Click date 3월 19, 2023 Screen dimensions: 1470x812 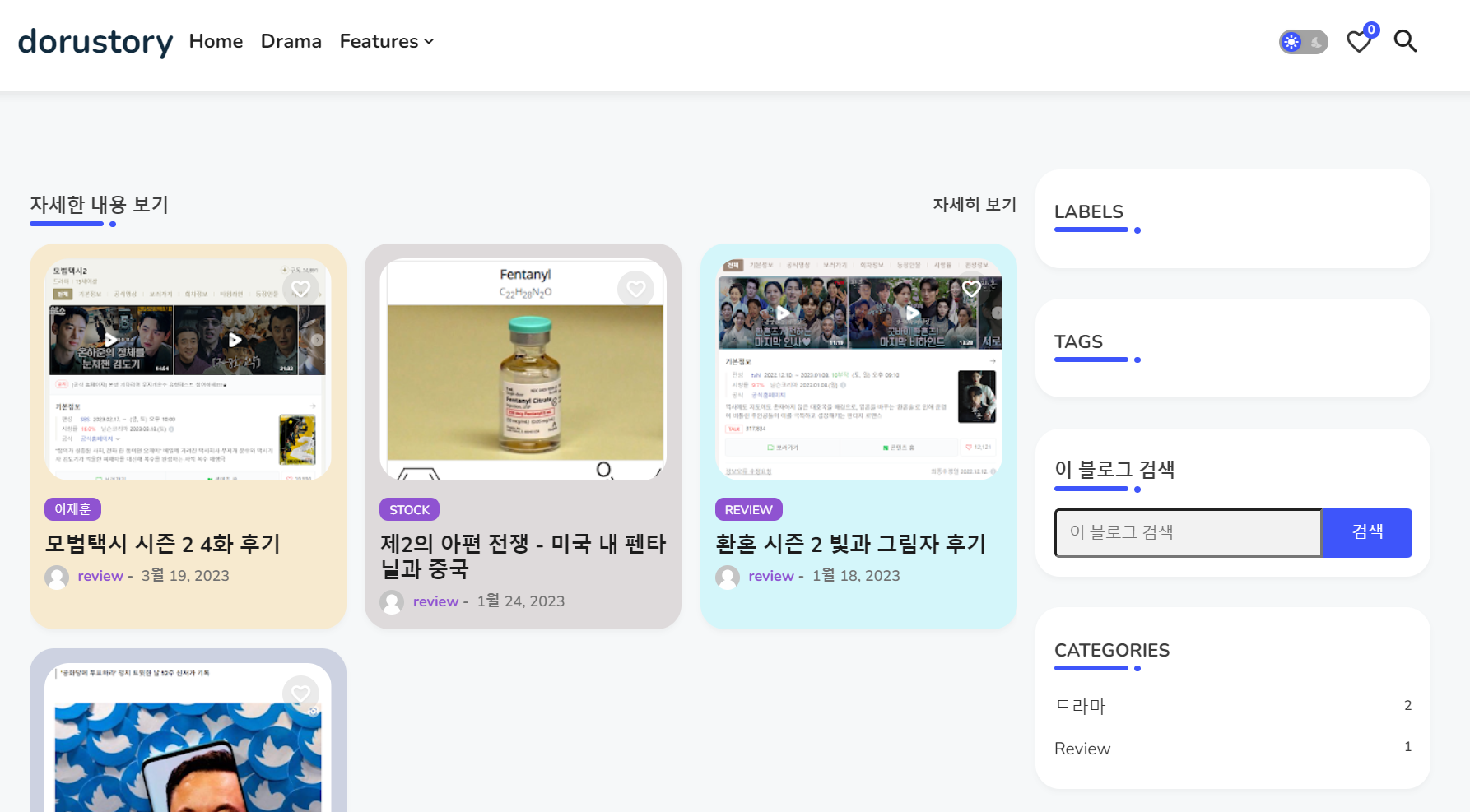(185, 576)
